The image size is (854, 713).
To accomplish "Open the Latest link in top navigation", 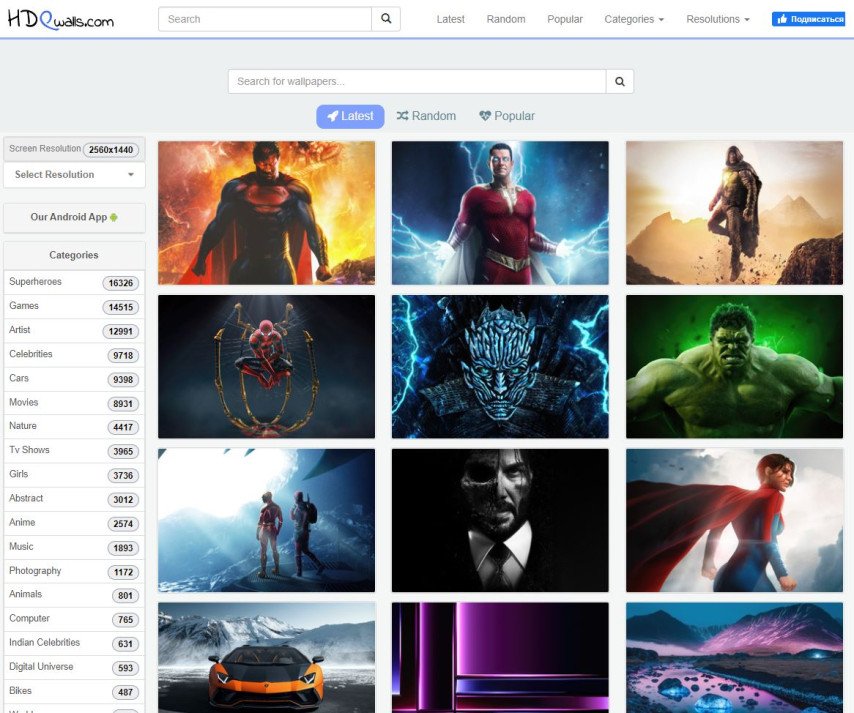I will tap(450, 19).
